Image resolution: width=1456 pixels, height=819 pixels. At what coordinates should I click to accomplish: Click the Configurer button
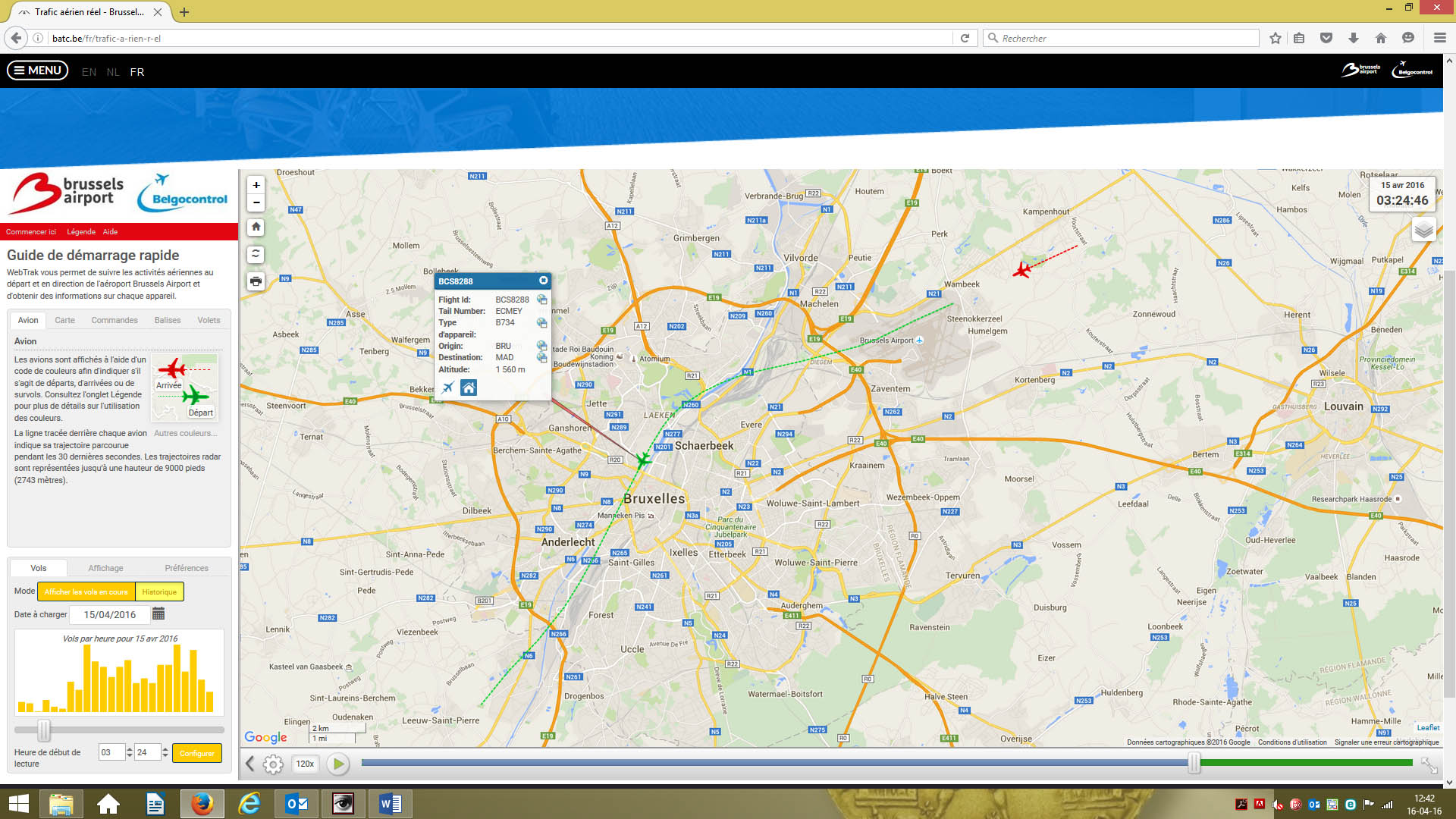click(197, 753)
